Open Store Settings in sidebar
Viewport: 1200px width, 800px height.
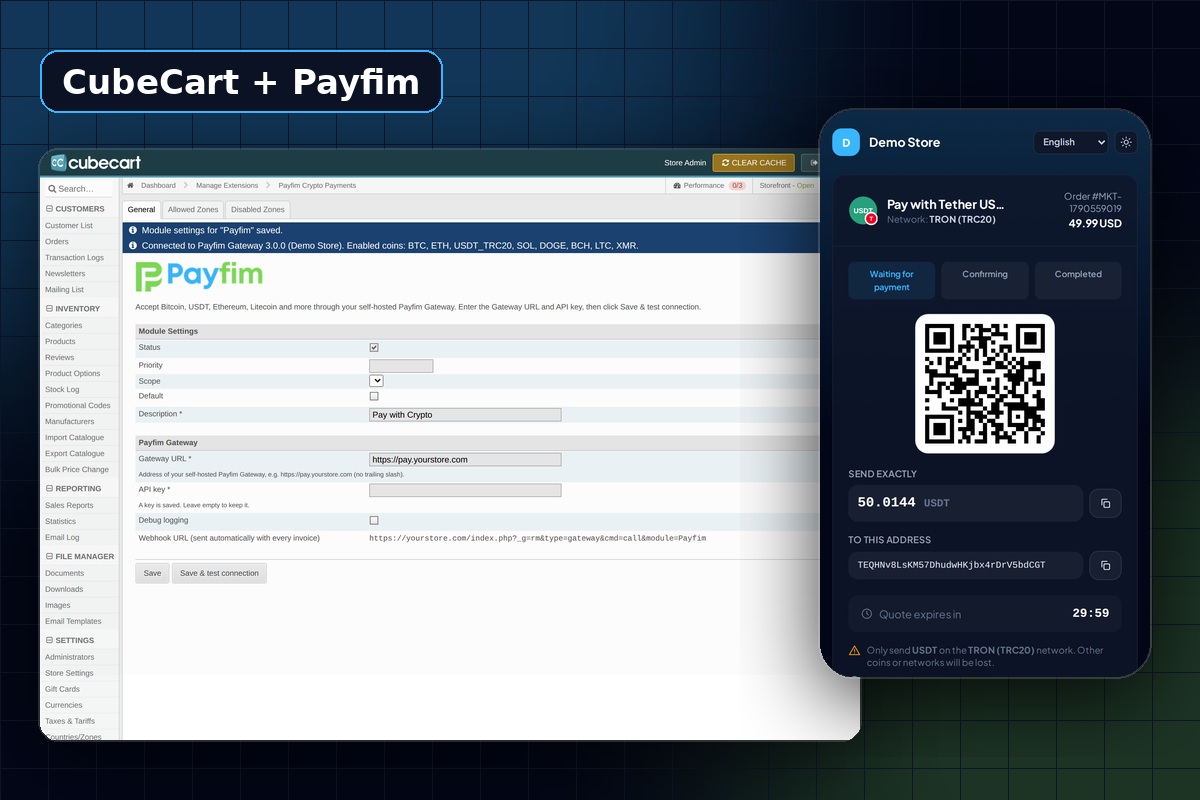[69, 674]
